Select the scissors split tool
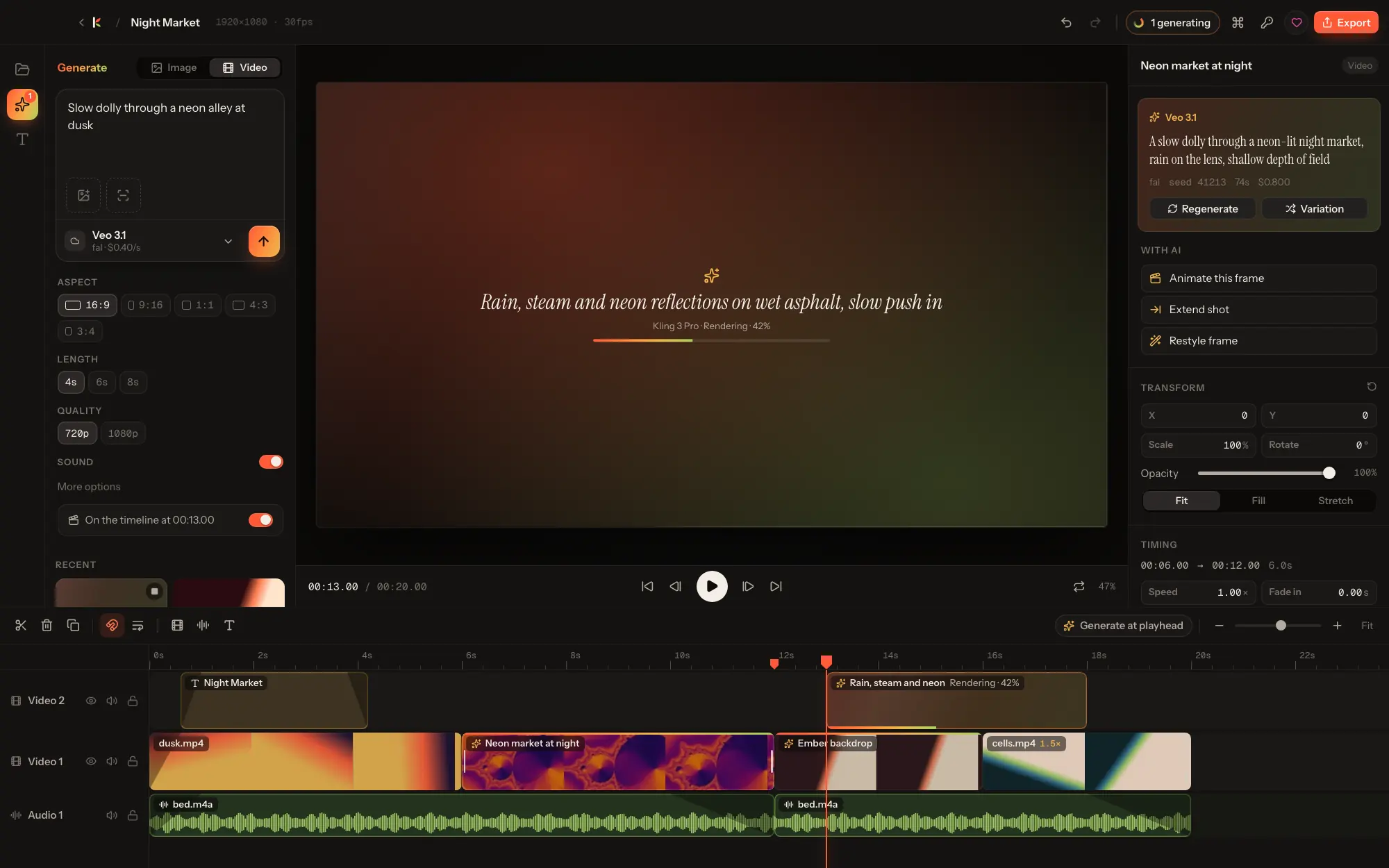This screenshot has width=1389, height=868. pyautogui.click(x=21, y=626)
